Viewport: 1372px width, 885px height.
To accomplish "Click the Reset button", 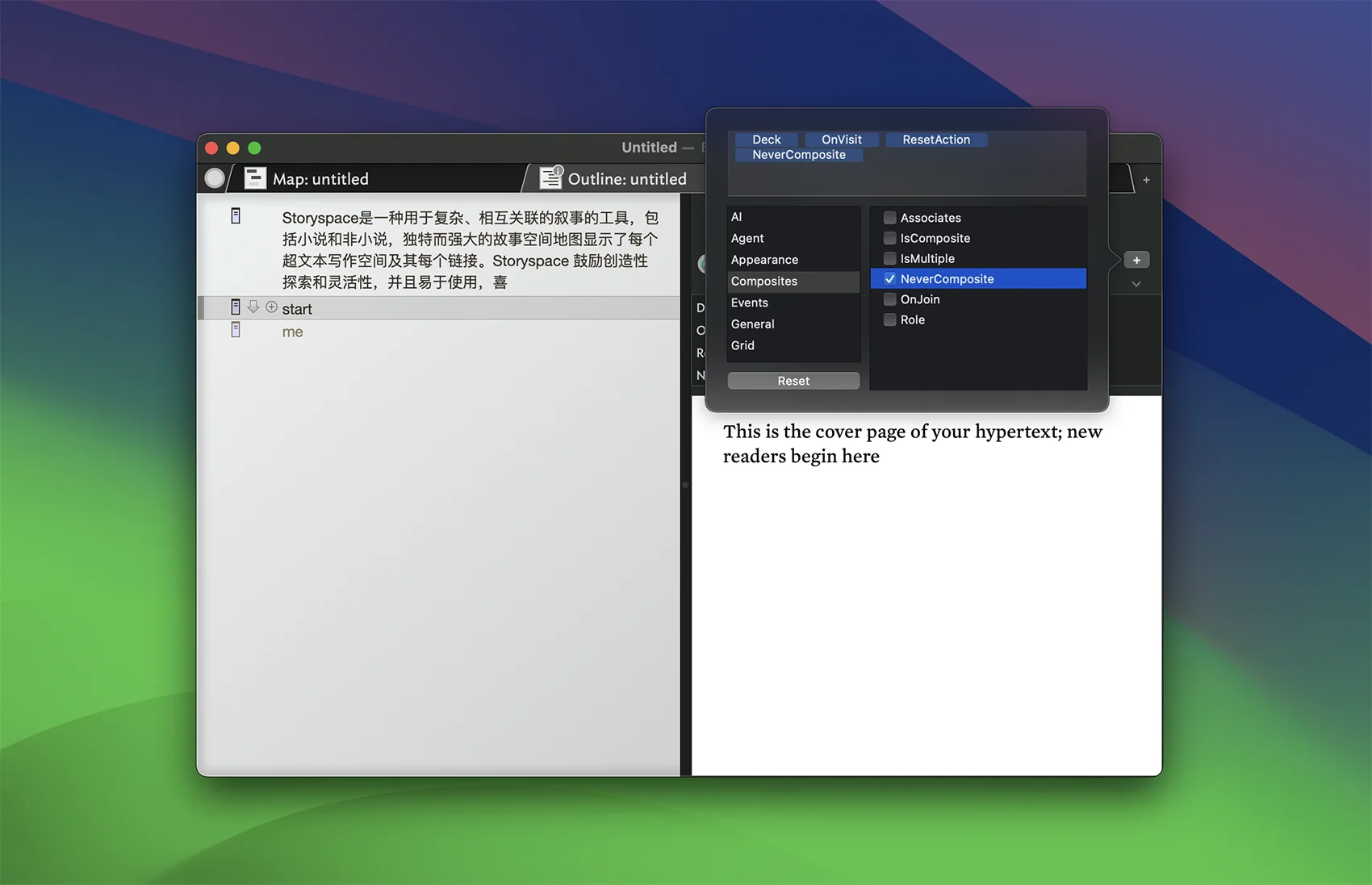I will tap(793, 381).
